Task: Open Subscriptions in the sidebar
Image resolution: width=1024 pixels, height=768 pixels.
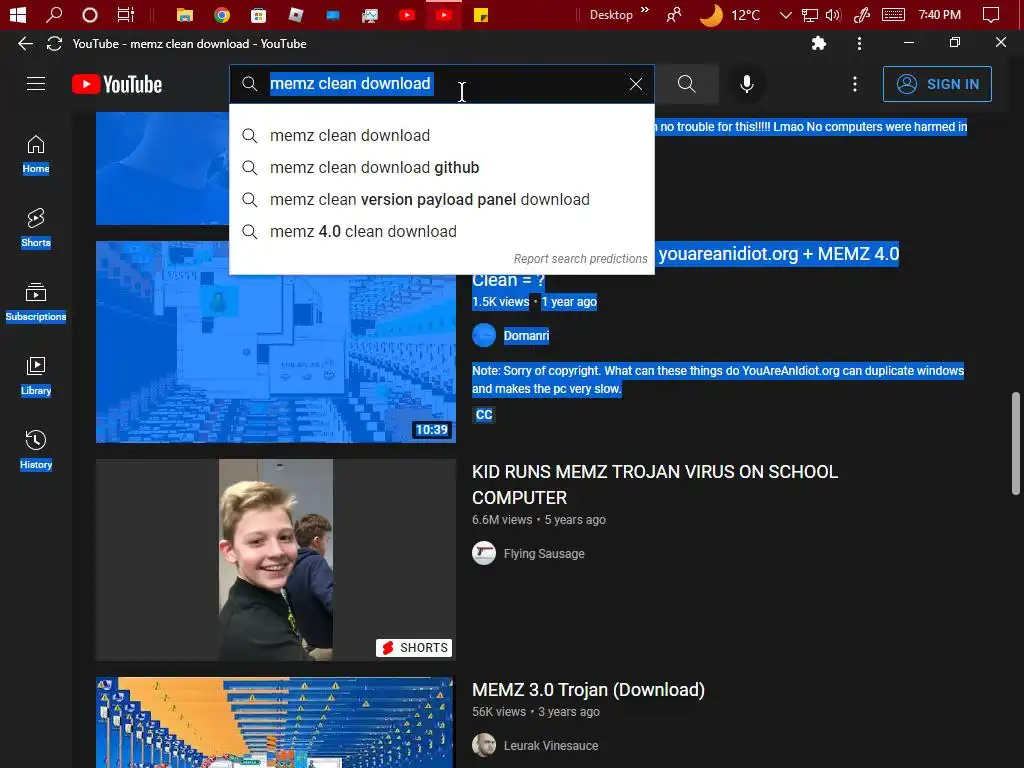Action: [x=36, y=302]
